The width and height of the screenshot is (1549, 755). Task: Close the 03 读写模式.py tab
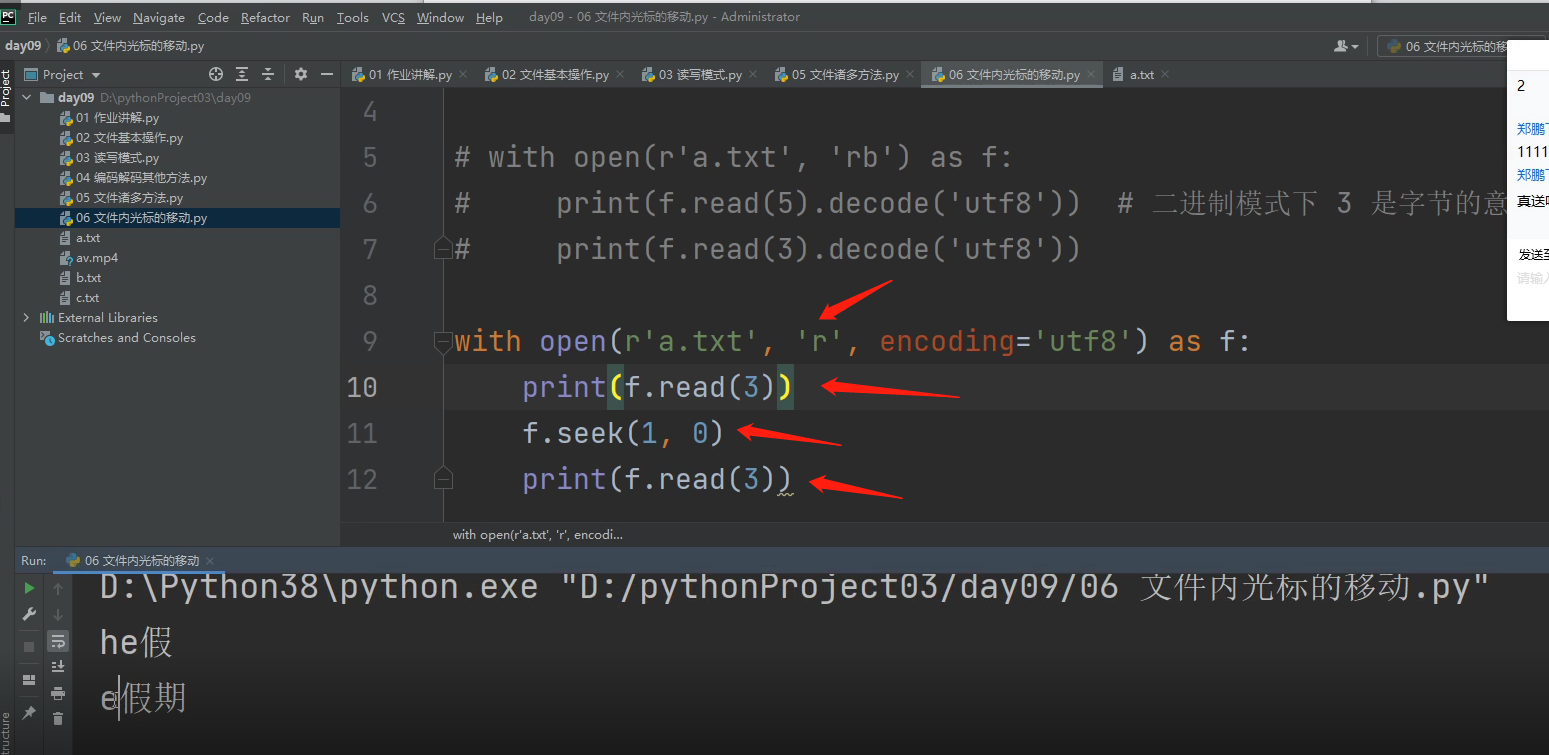pyautogui.click(x=752, y=74)
